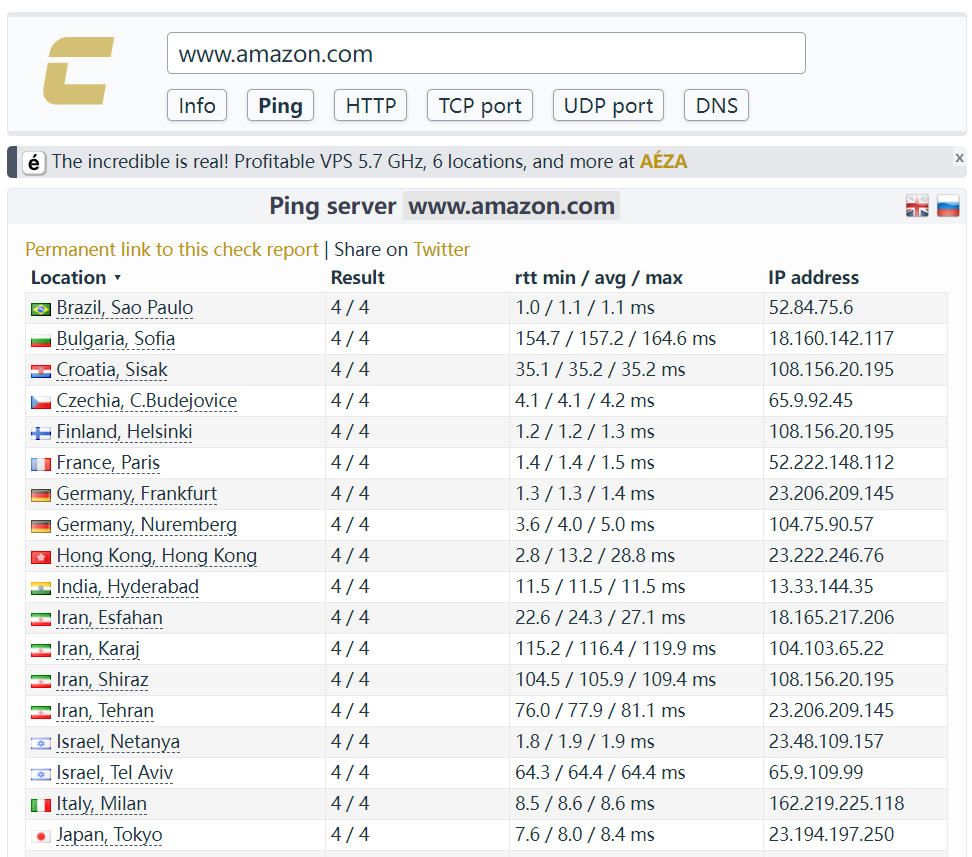Click the www.amazon.com heading hostname
This screenshot has height=857, width=972.
[x=511, y=206]
